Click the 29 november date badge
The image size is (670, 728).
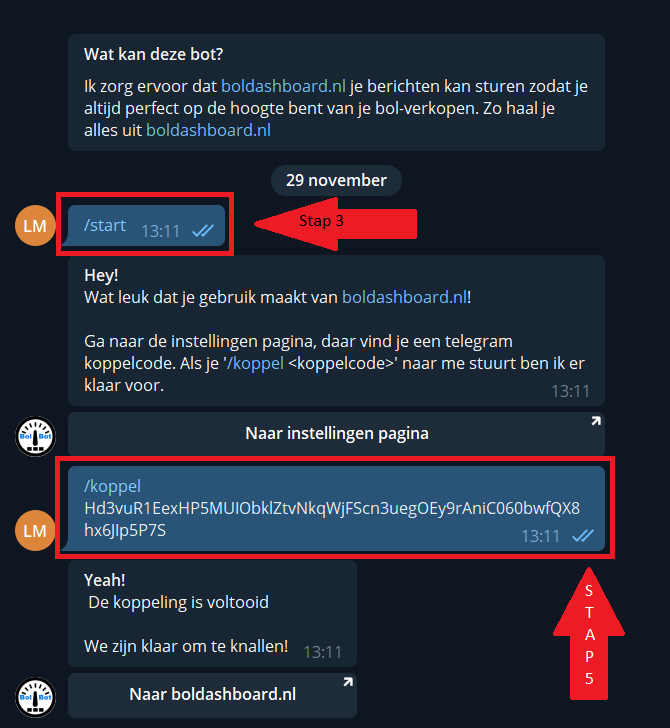[336, 180]
